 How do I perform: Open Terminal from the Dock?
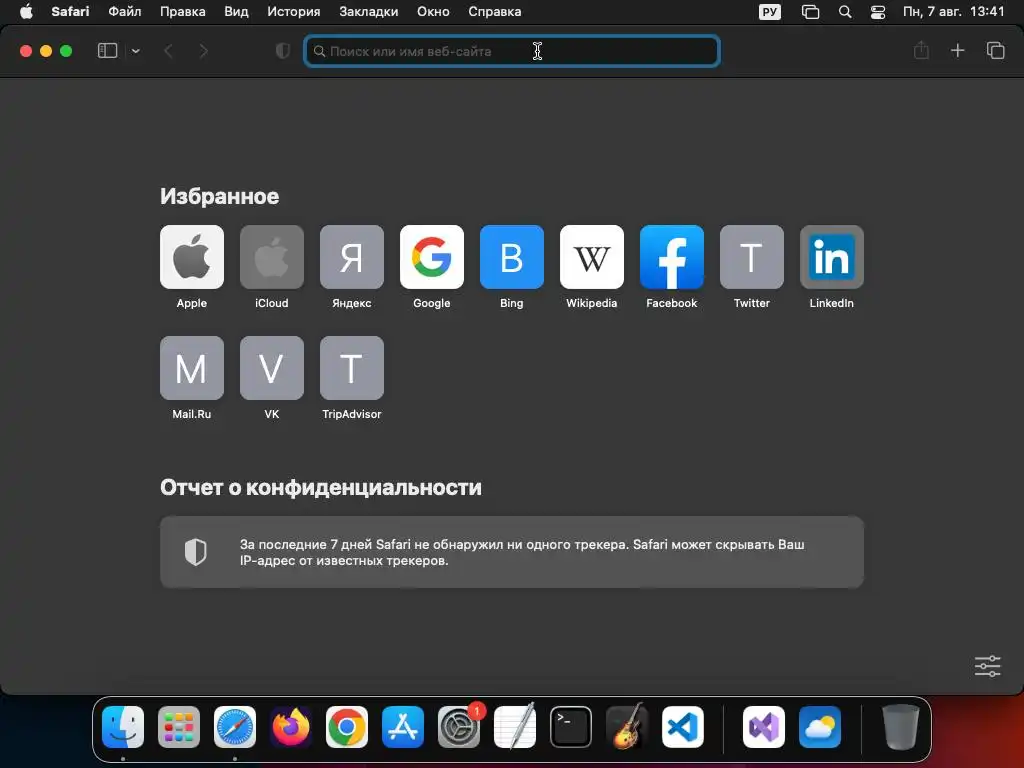(571, 727)
